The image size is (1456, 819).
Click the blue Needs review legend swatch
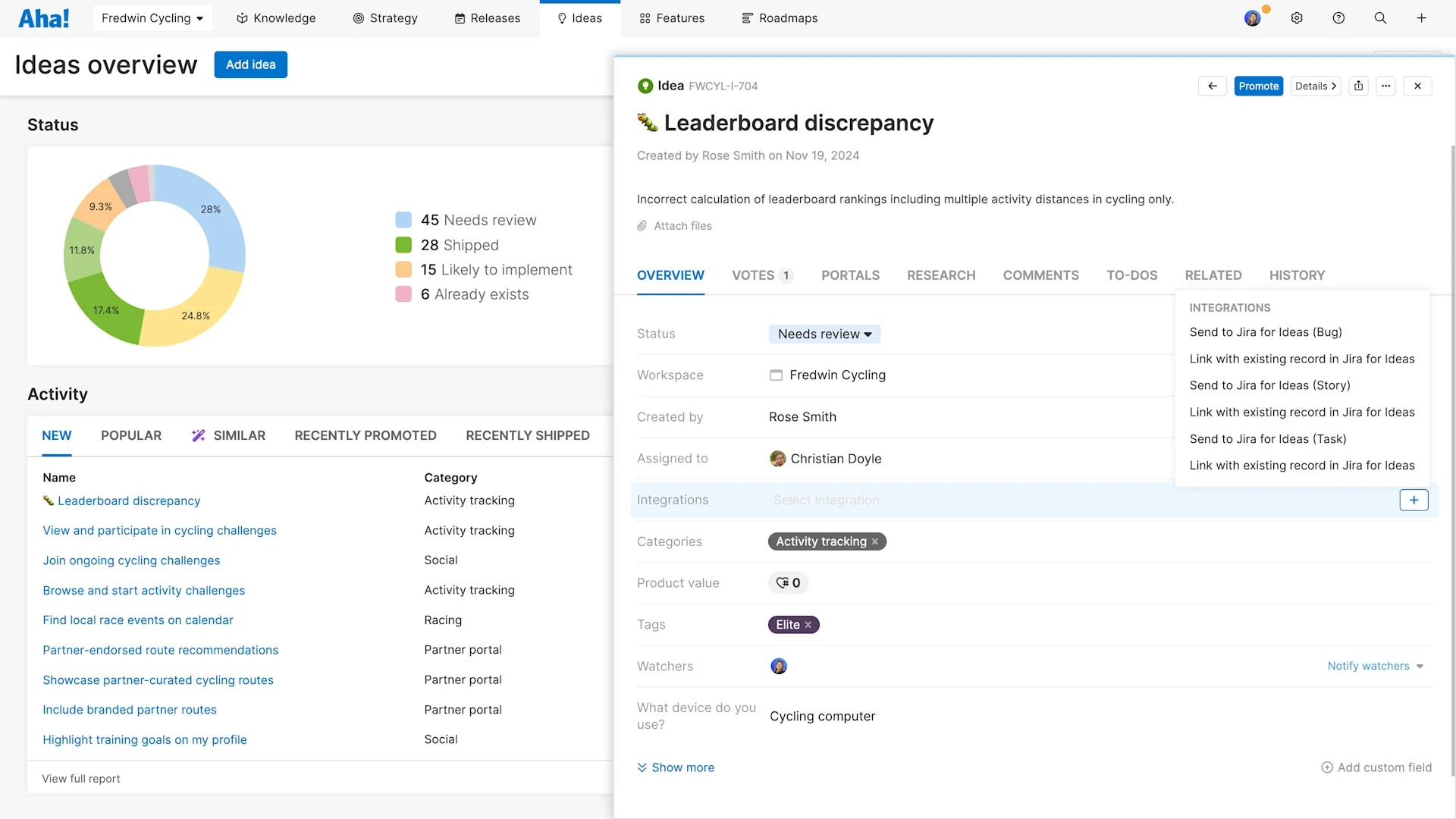pyautogui.click(x=403, y=220)
